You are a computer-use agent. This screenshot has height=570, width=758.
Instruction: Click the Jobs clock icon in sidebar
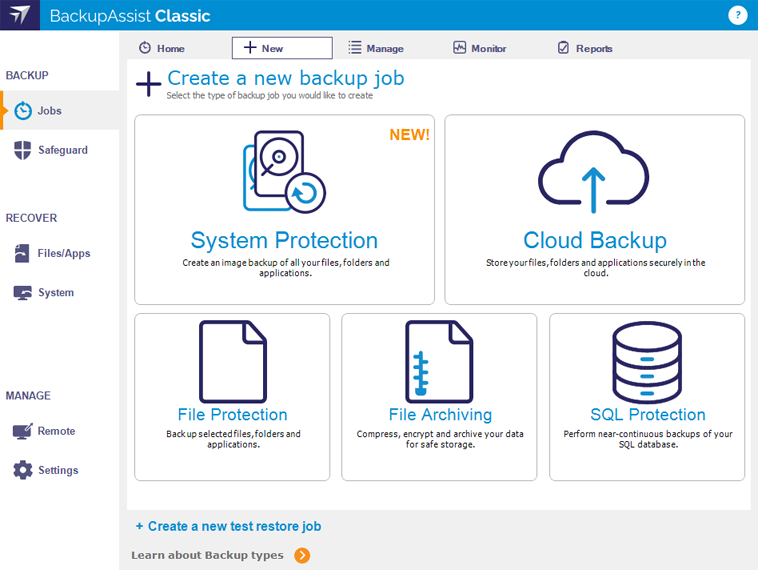(x=23, y=111)
